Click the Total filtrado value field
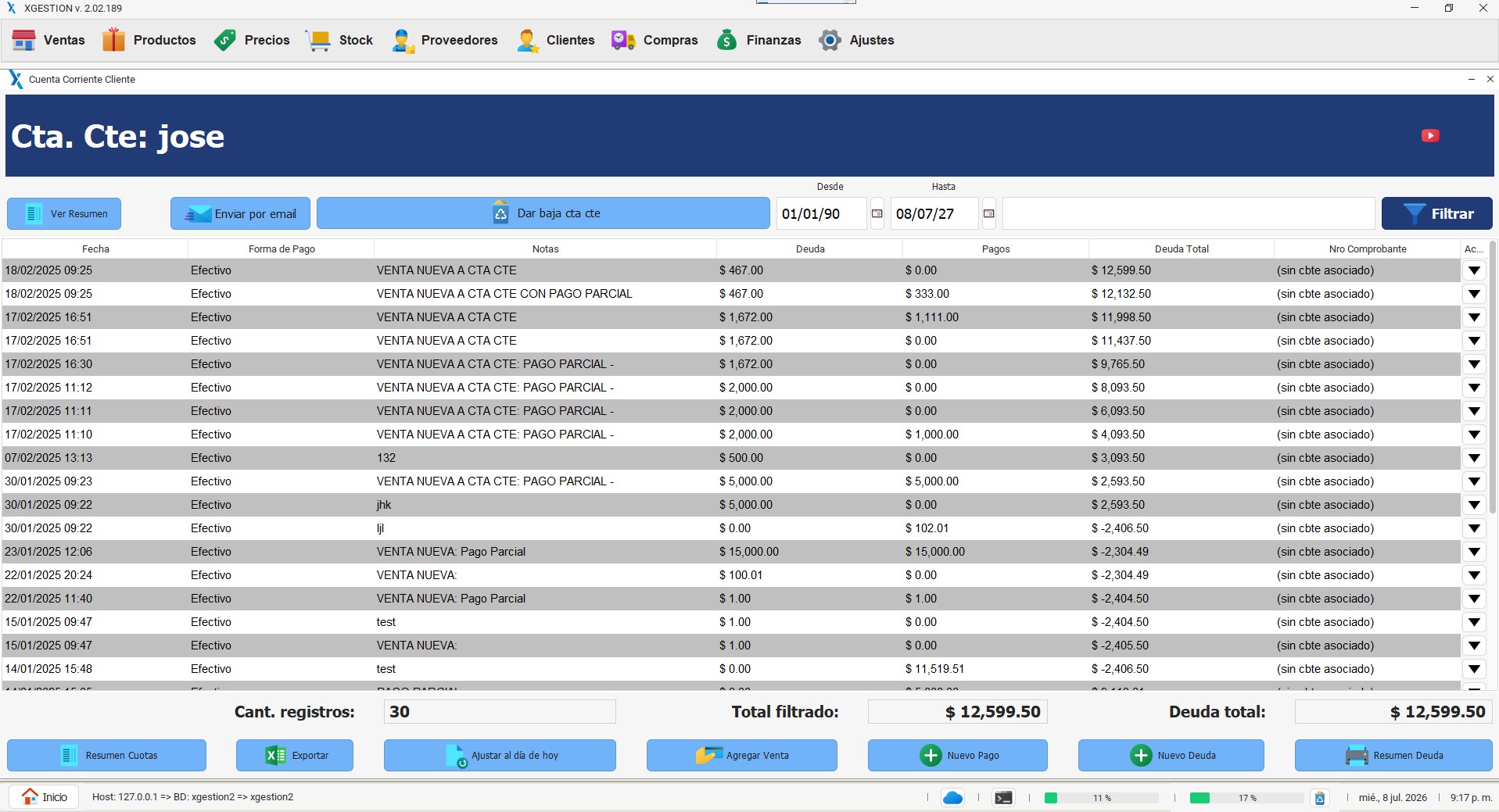The width and height of the screenshot is (1499, 812). [x=958, y=712]
